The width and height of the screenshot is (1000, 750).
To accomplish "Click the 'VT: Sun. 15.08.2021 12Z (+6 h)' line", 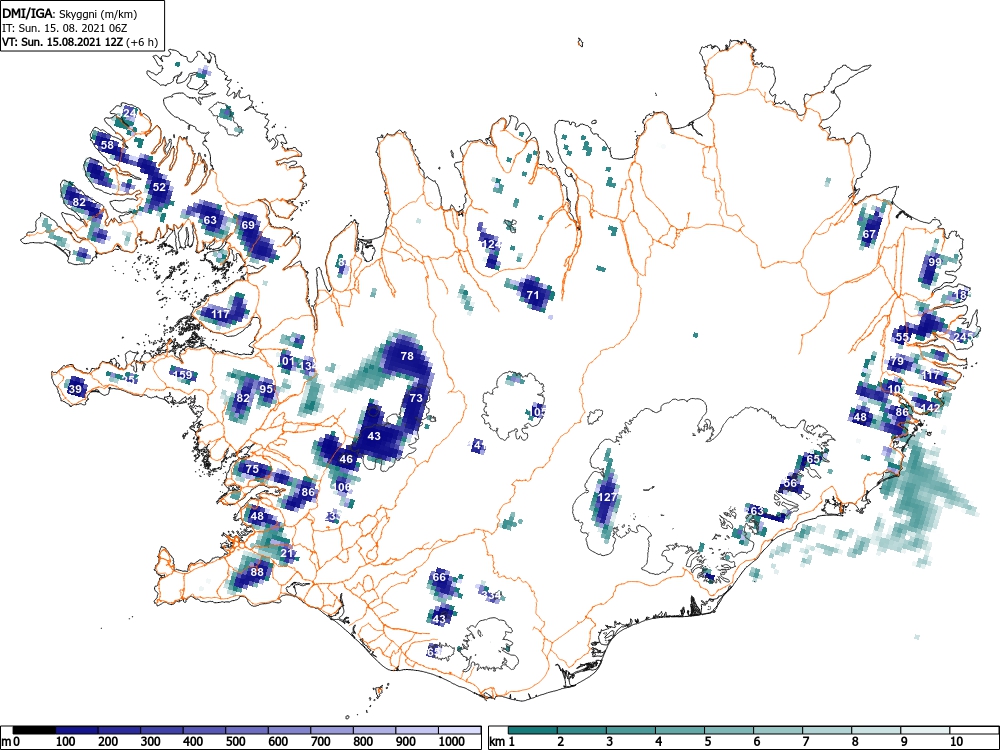I will pos(80,42).
